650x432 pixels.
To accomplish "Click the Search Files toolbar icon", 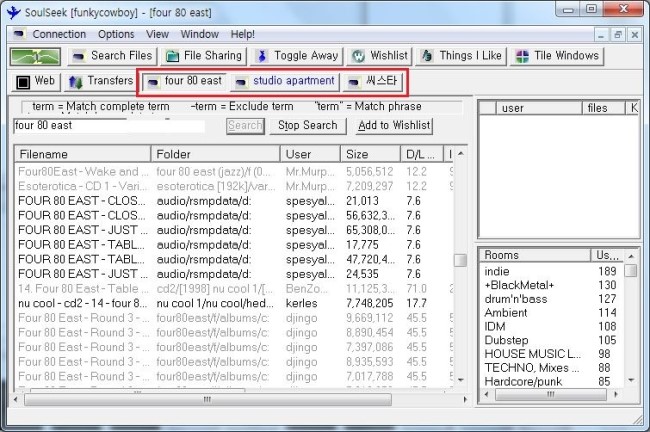I will (x=111, y=56).
